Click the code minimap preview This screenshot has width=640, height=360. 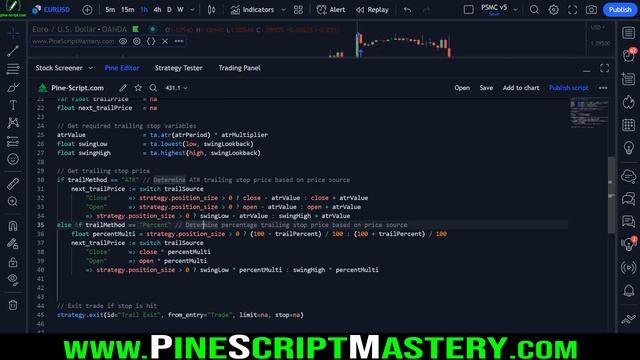click(589, 113)
